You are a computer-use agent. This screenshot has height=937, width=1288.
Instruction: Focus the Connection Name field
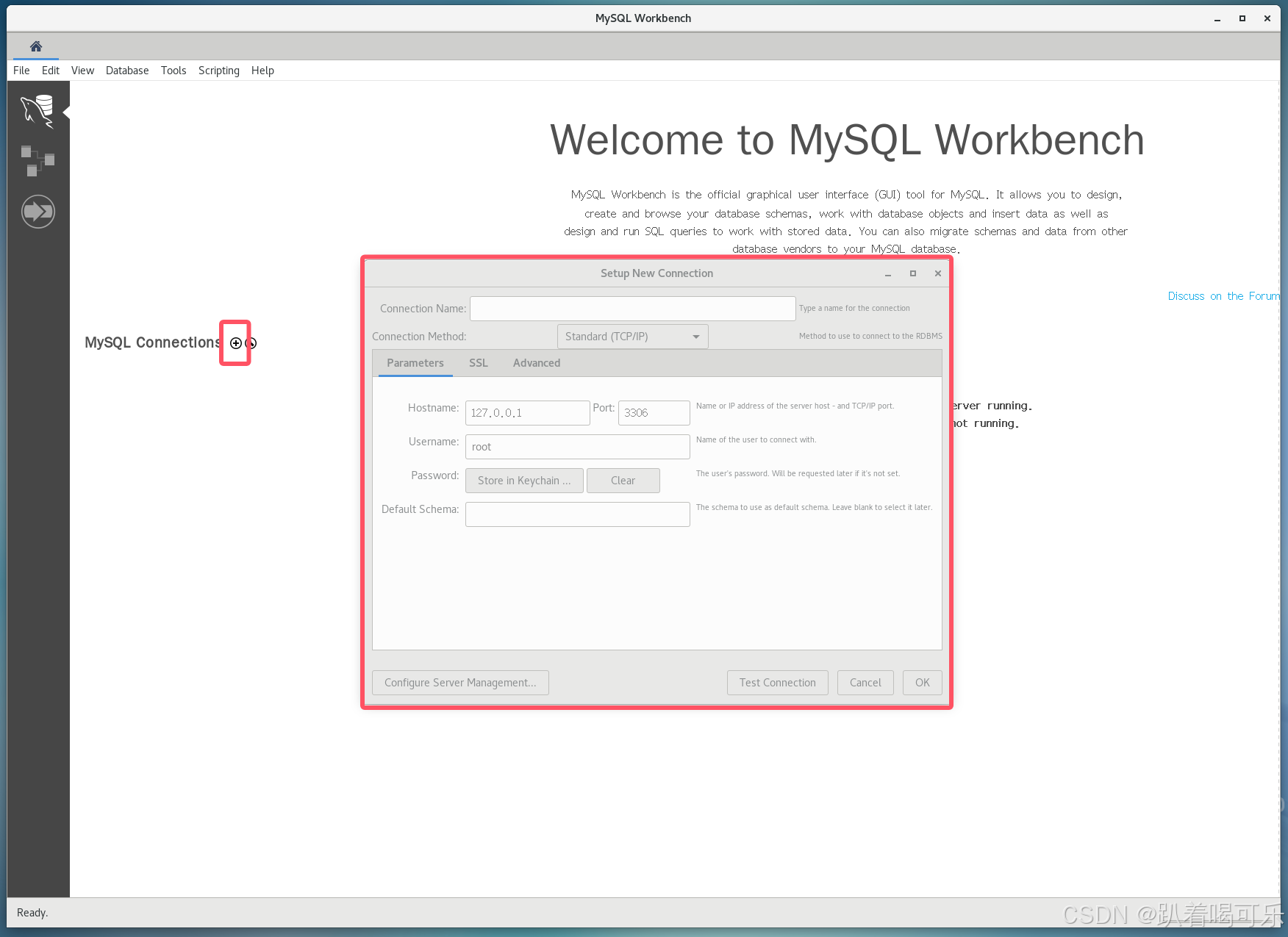click(x=633, y=309)
